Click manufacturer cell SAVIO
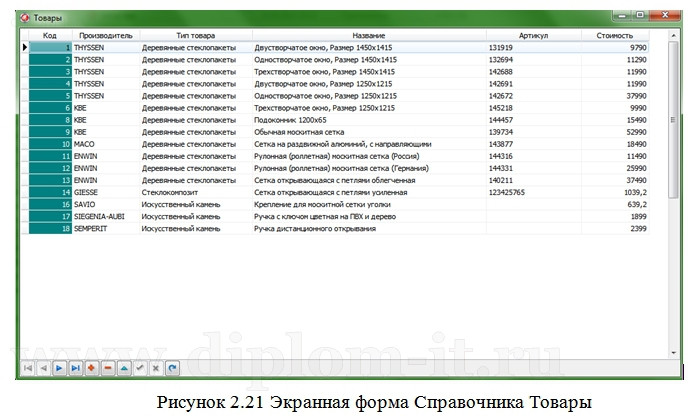This screenshot has width=698, height=417. coord(106,204)
